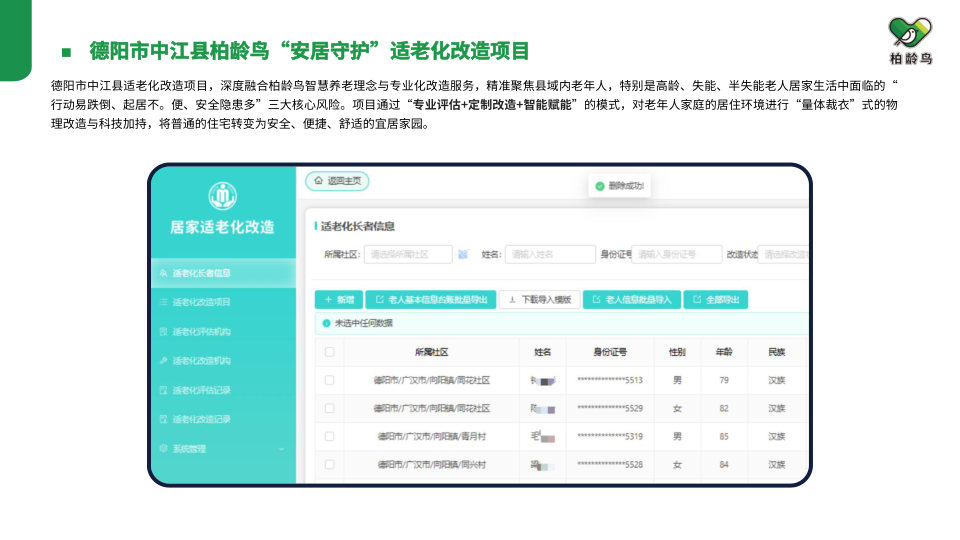
Task: Click the 民族 column header
Action: pos(776,352)
